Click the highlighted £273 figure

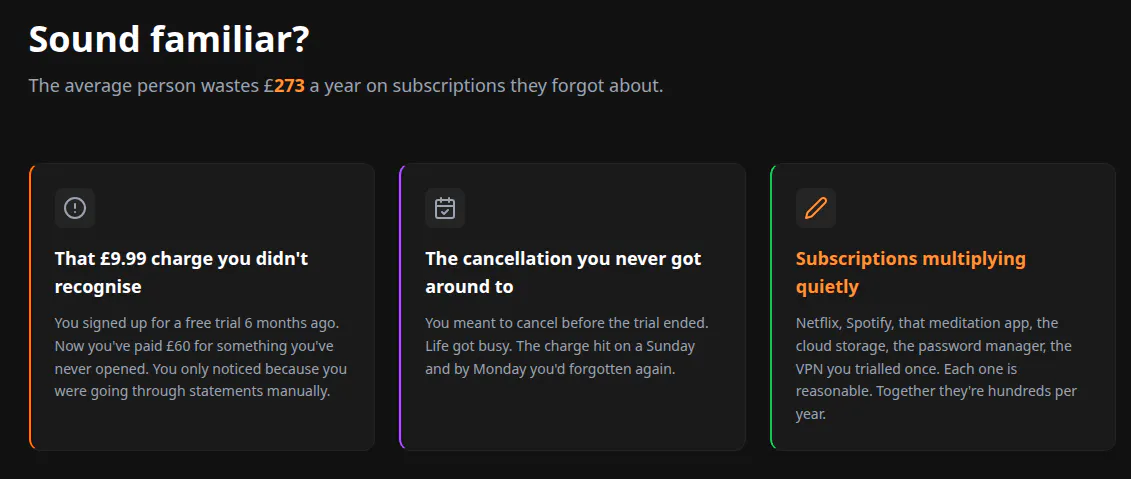point(284,86)
